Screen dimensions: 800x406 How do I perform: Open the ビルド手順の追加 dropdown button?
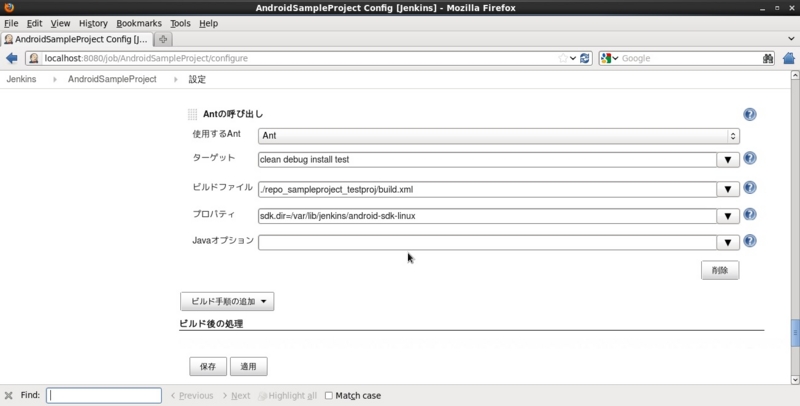tap(227, 301)
